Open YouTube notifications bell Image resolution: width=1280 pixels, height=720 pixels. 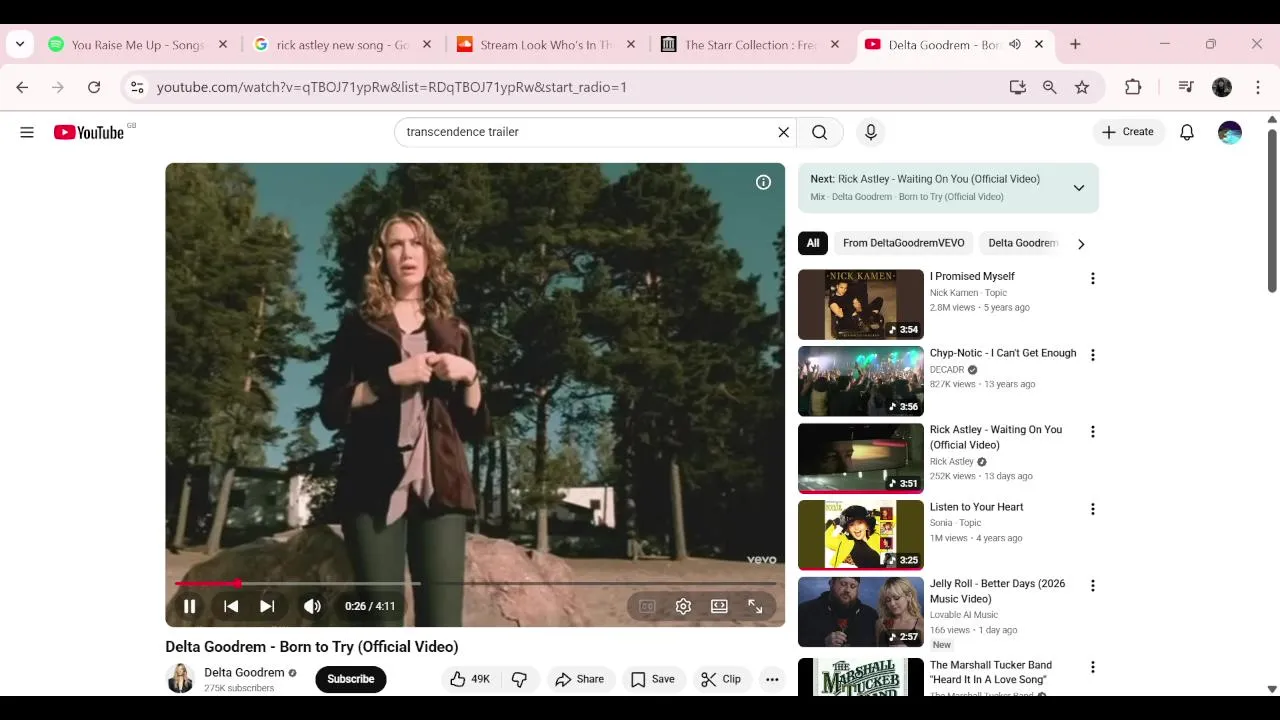point(1187,132)
